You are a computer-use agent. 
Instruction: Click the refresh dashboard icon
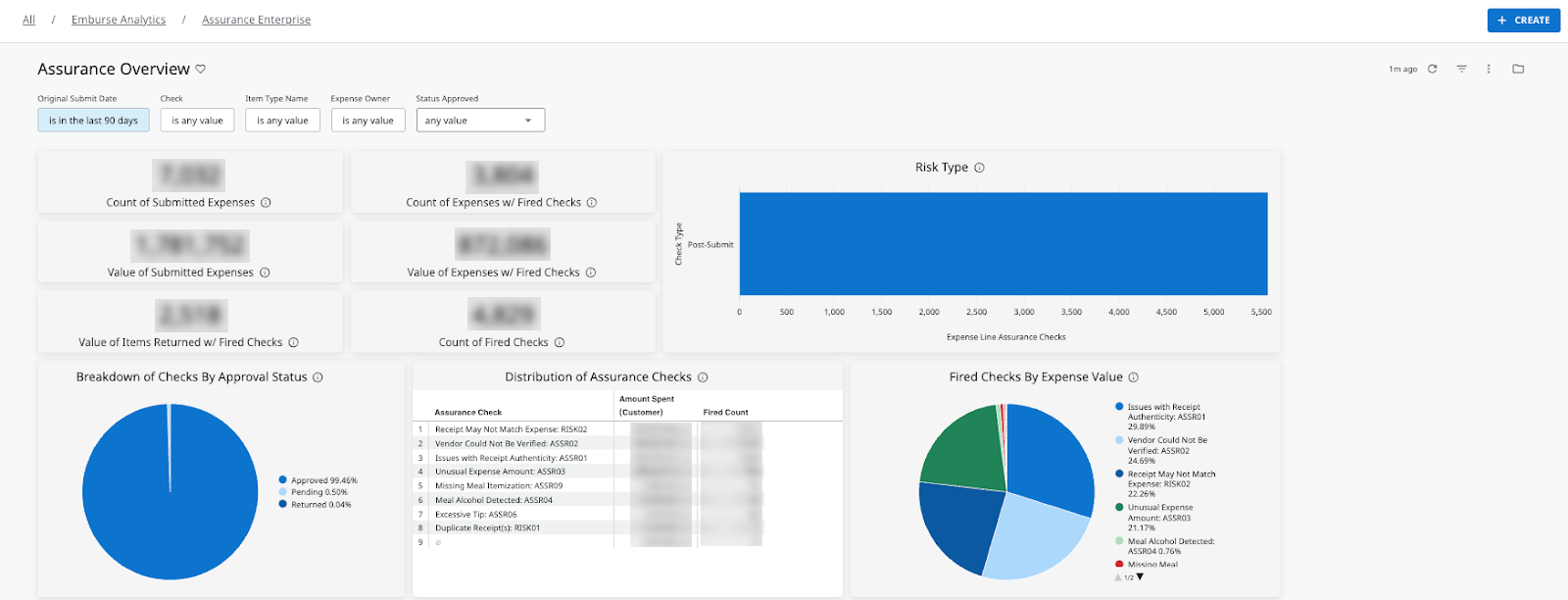point(1433,69)
